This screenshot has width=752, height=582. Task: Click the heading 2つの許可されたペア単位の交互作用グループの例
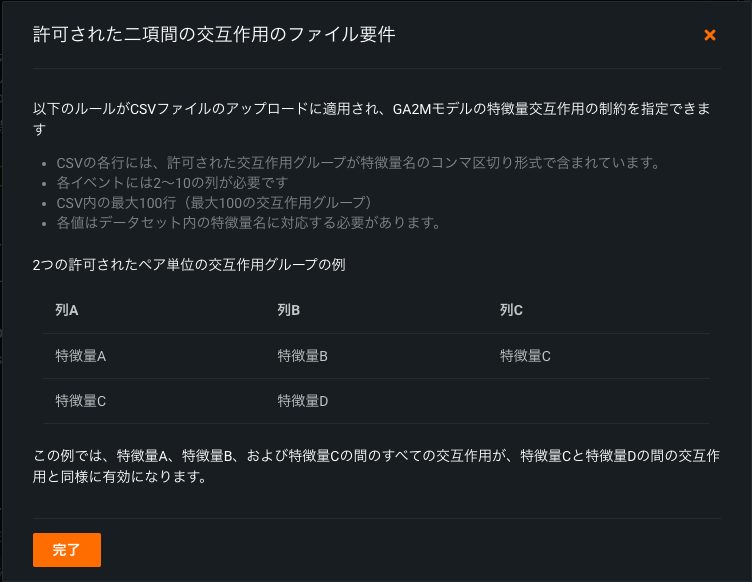(189, 265)
